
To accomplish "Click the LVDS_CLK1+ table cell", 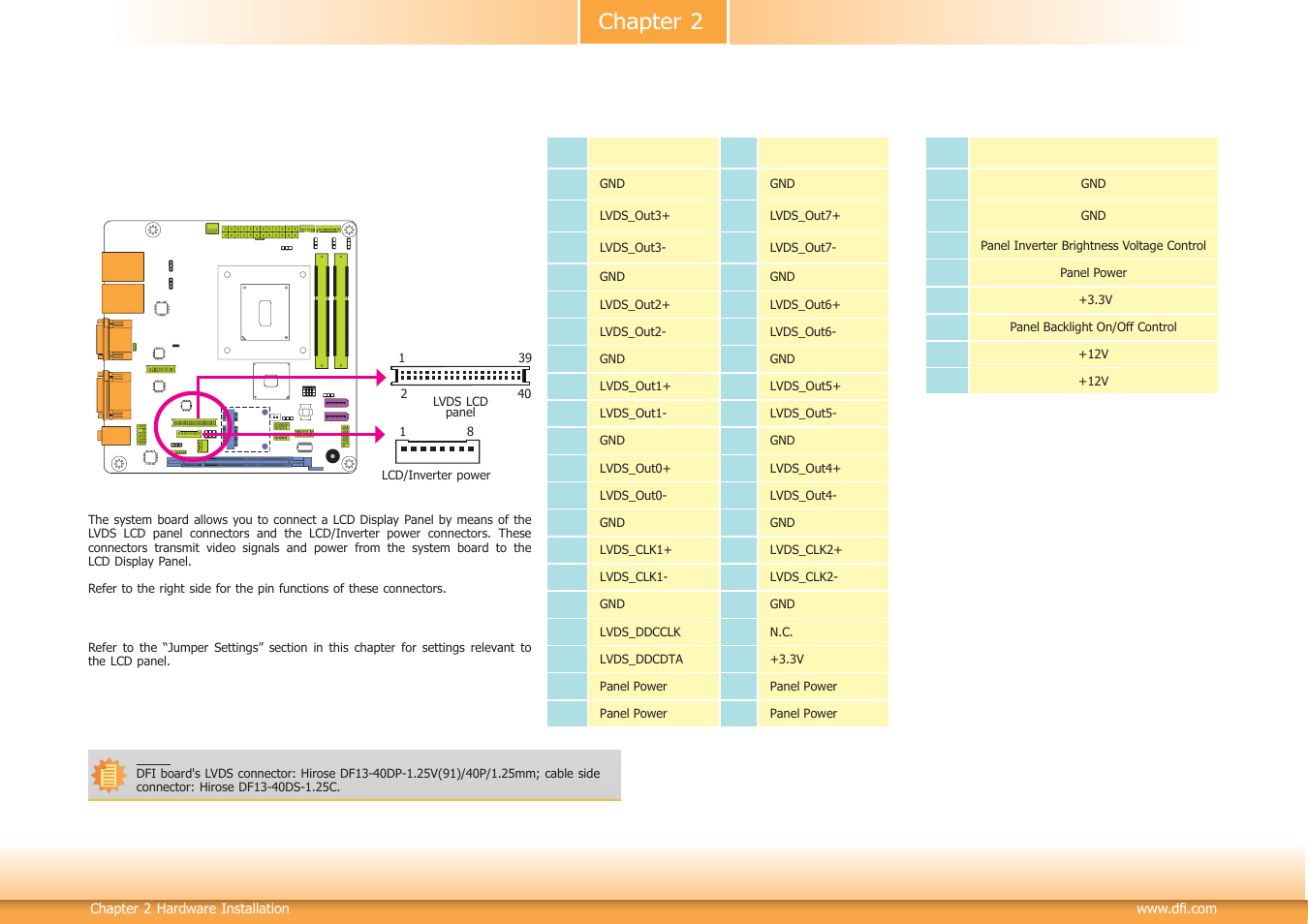I will 653,550.
